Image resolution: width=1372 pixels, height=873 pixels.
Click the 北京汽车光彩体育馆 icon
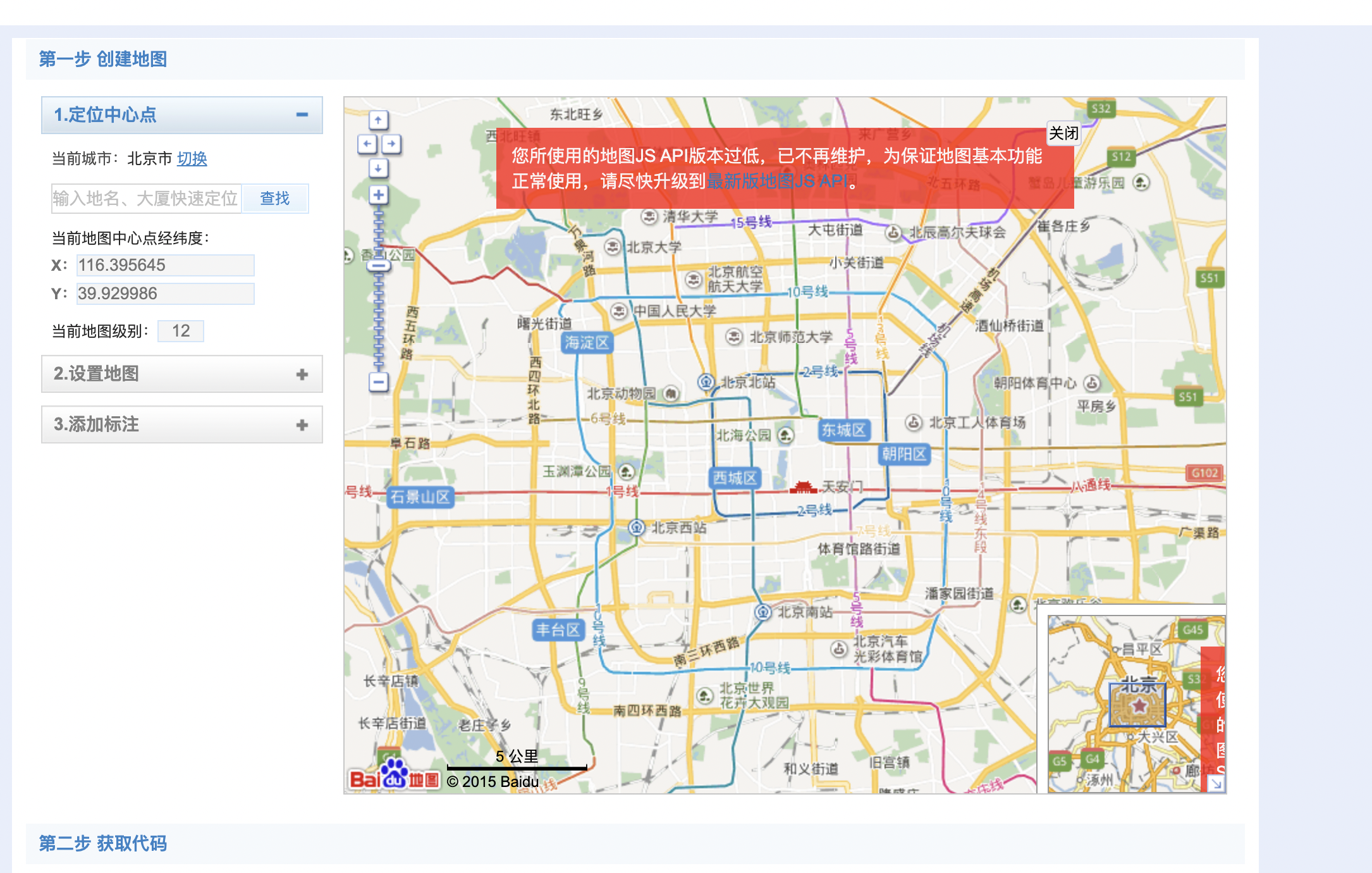click(838, 648)
